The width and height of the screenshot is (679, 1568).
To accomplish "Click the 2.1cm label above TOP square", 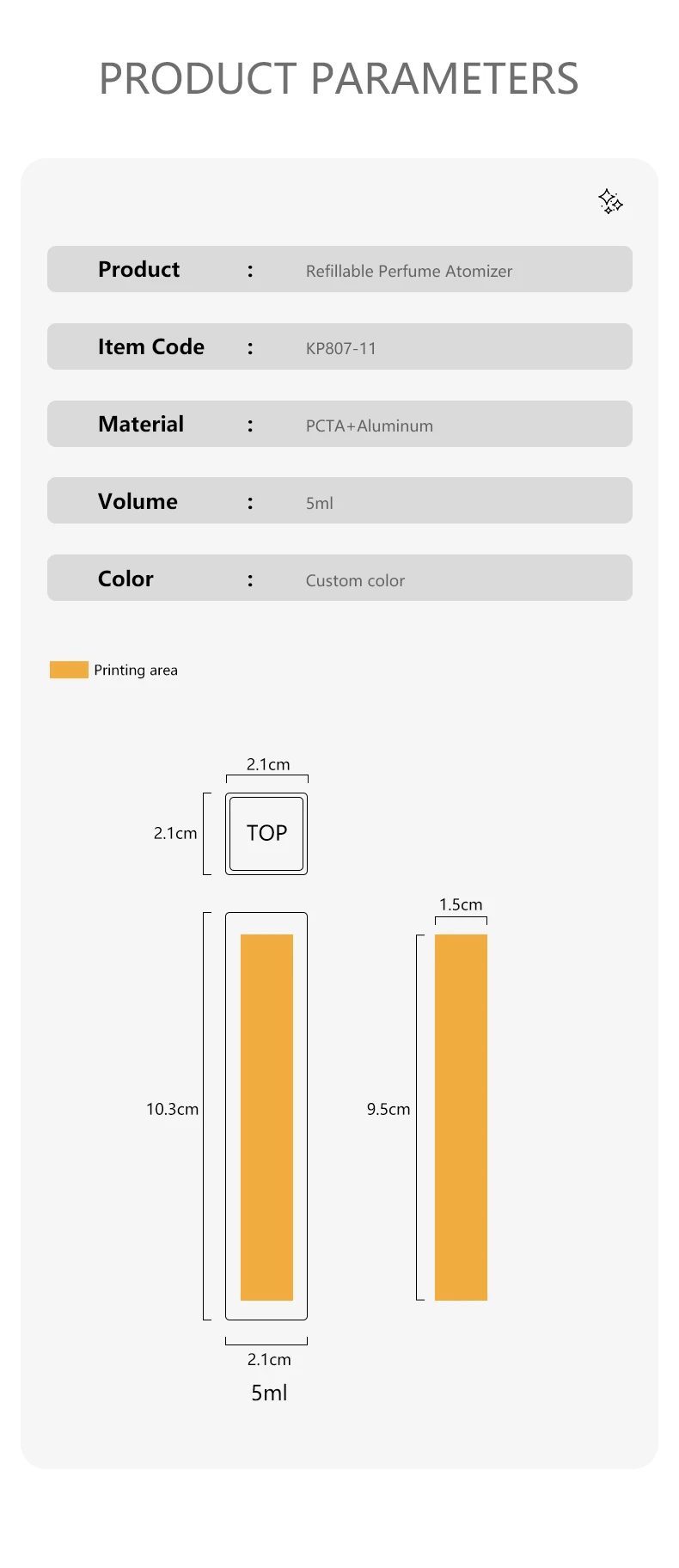I will [268, 764].
